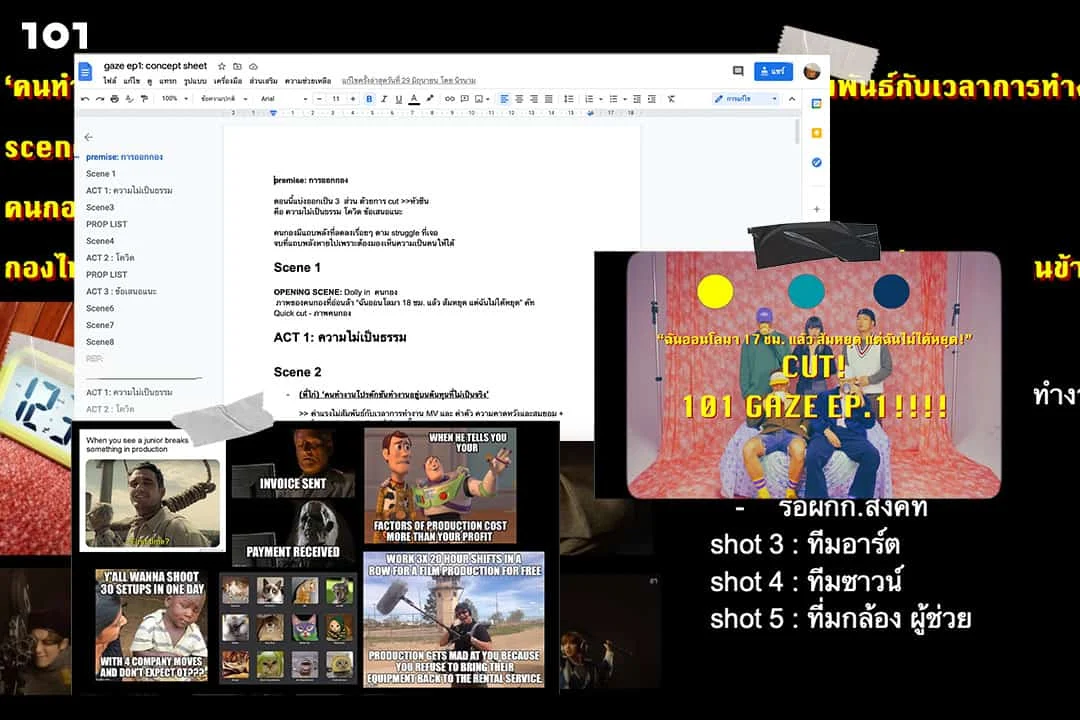This screenshot has width=1080, height=720.
Task: Open Google Calendar from the side panel
Action: (816, 104)
